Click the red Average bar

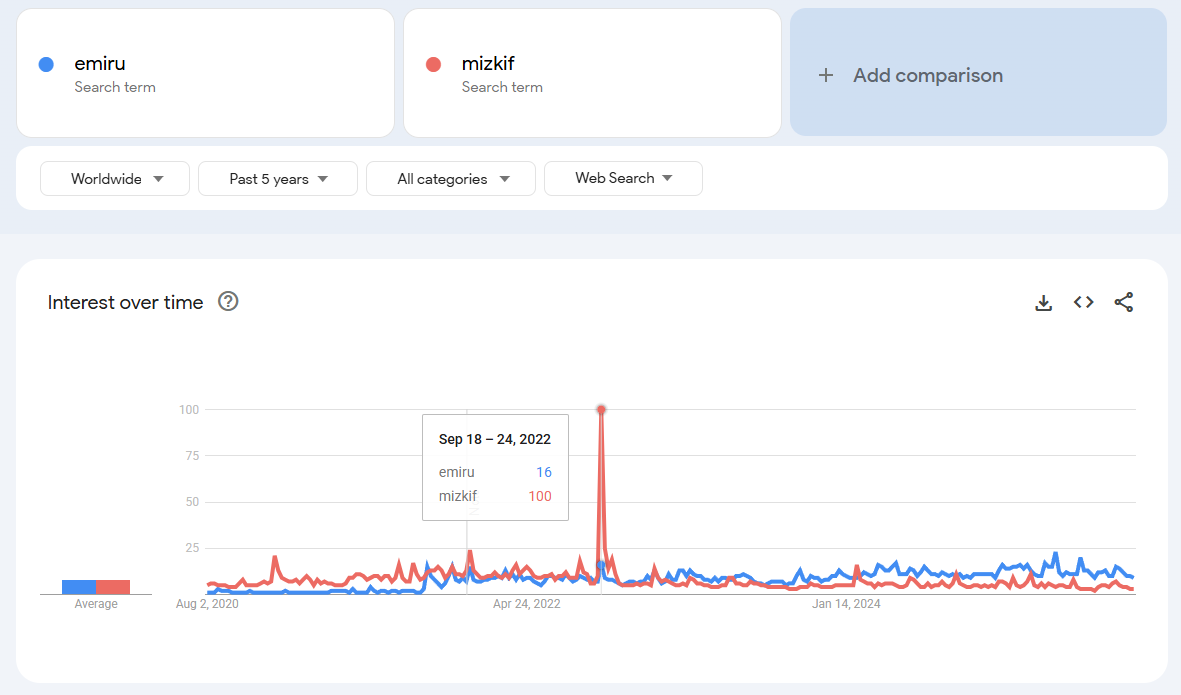tap(113, 587)
